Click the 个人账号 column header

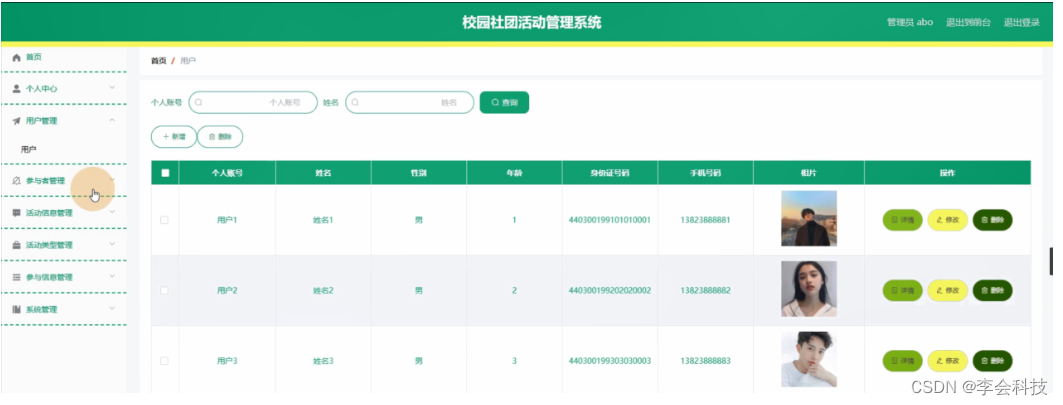pos(227,173)
